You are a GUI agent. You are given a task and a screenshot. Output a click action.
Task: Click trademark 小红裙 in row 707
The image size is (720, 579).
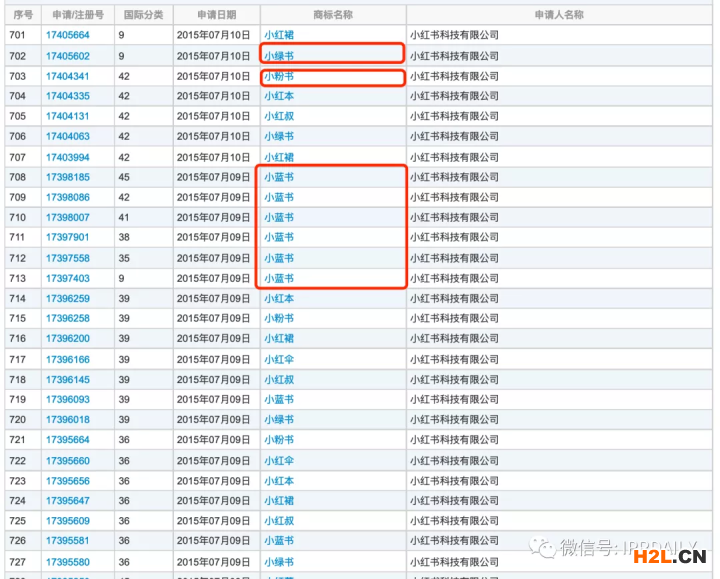[279, 157]
